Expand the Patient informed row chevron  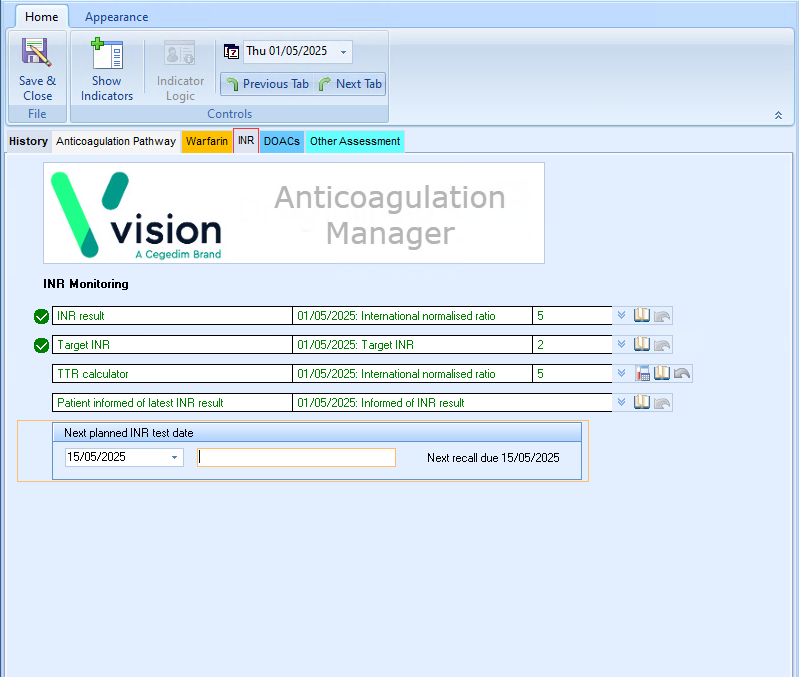(621, 402)
